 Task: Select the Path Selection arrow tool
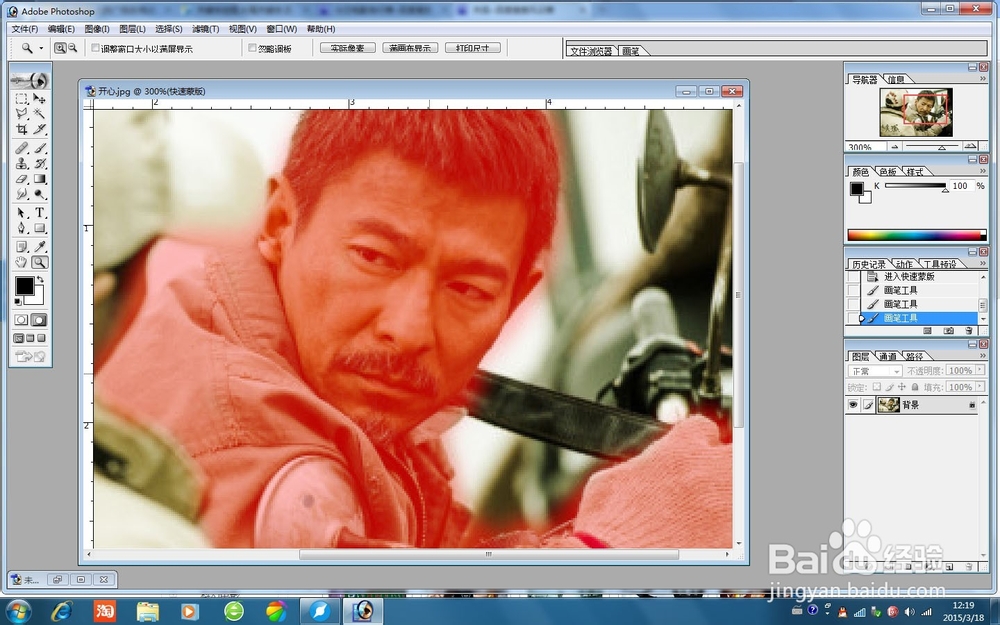point(22,212)
